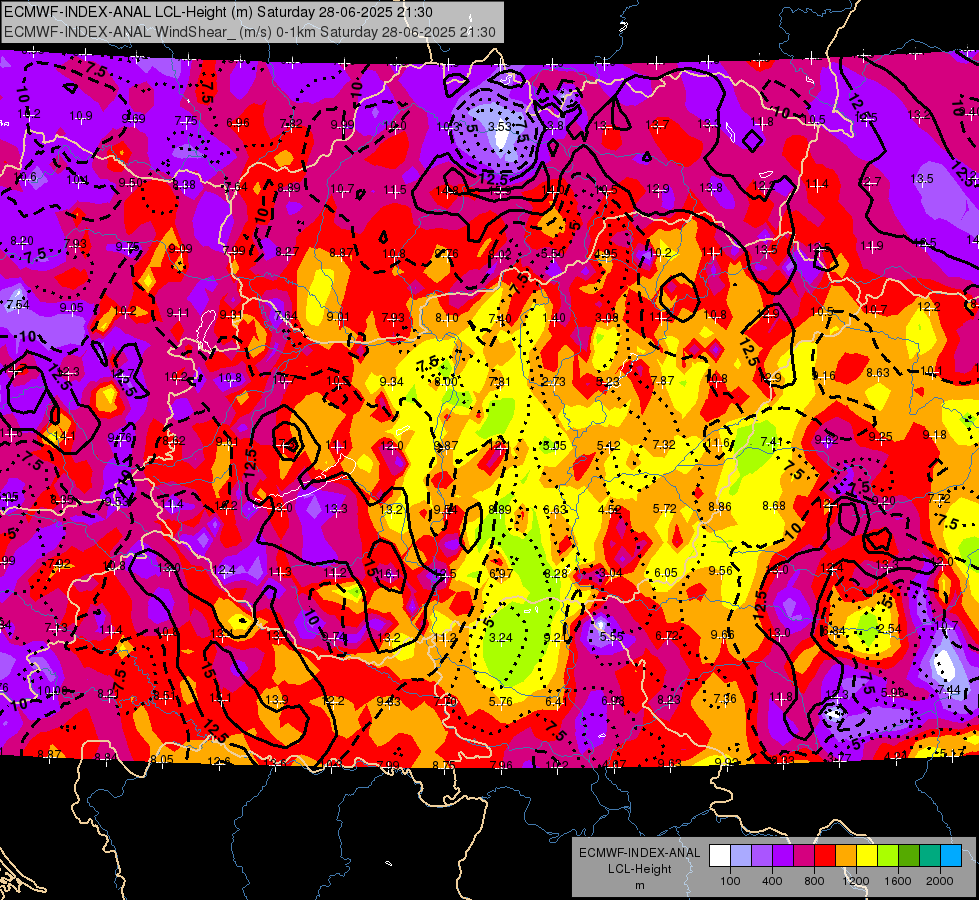Click the legend text LCL-Height
Screen dimensions: 979x900
pos(640,869)
